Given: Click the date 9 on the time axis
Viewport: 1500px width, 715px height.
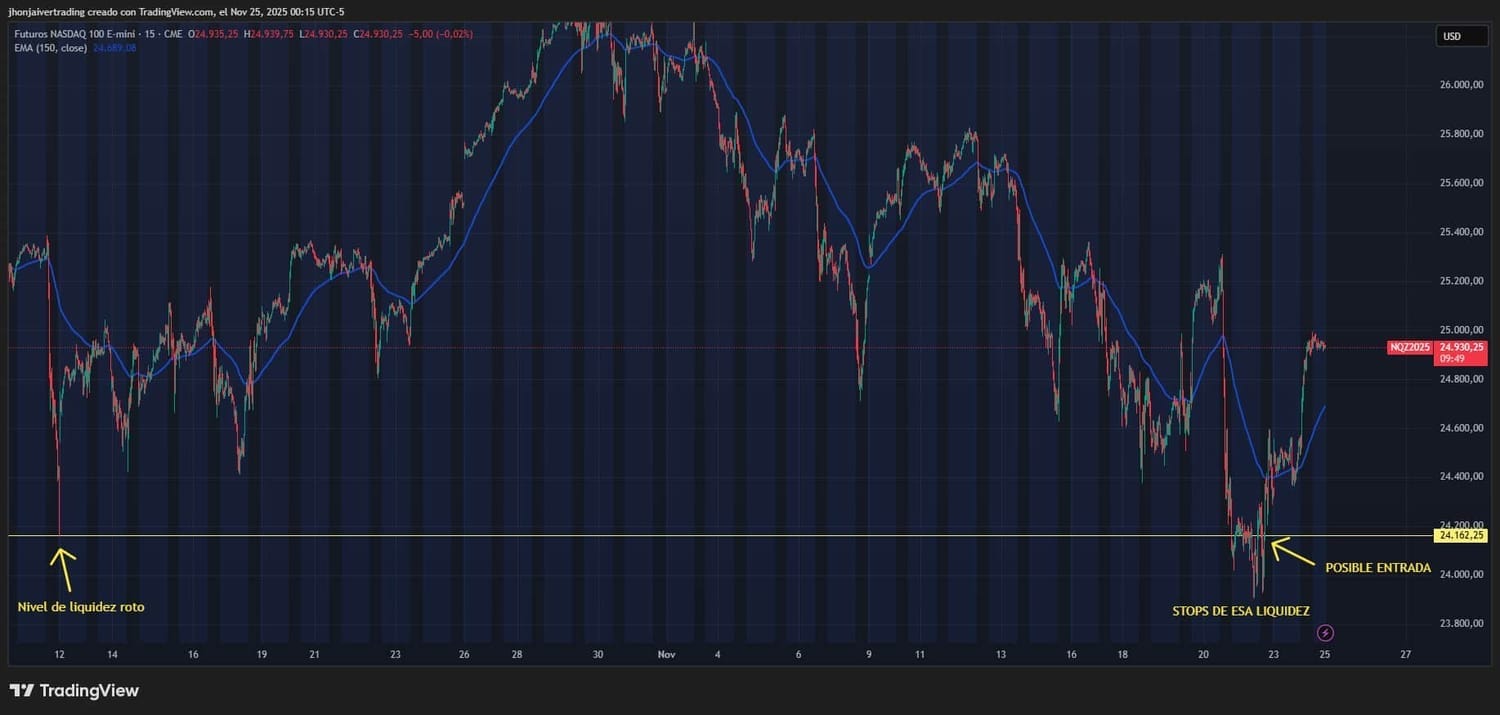Looking at the screenshot, I should [869, 655].
